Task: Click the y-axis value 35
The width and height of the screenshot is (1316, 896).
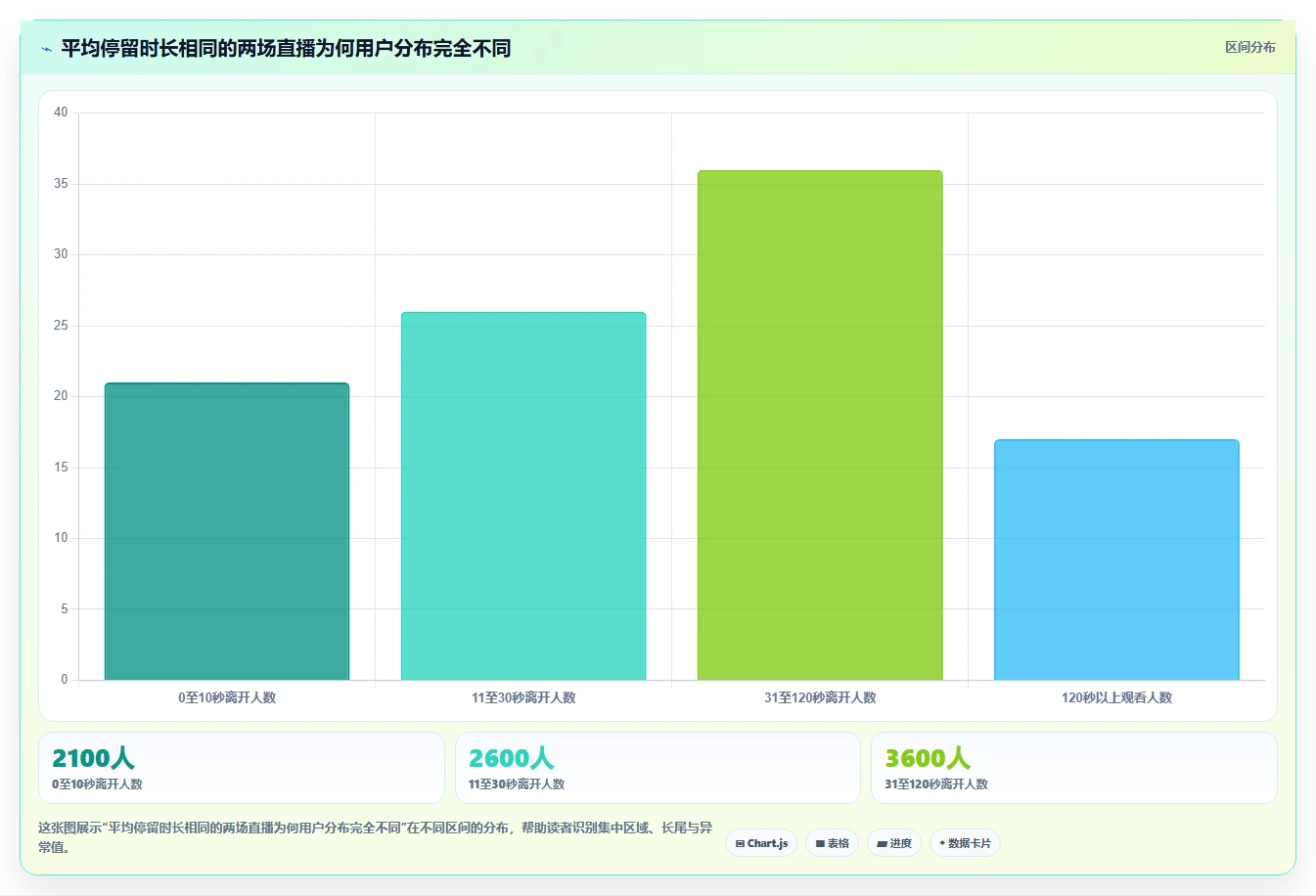Action: 61,184
